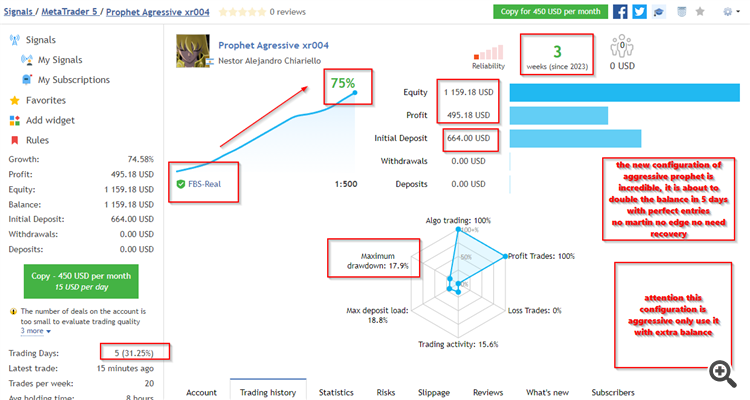Click Trading activity: 15.6% label

click(x=458, y=344)
